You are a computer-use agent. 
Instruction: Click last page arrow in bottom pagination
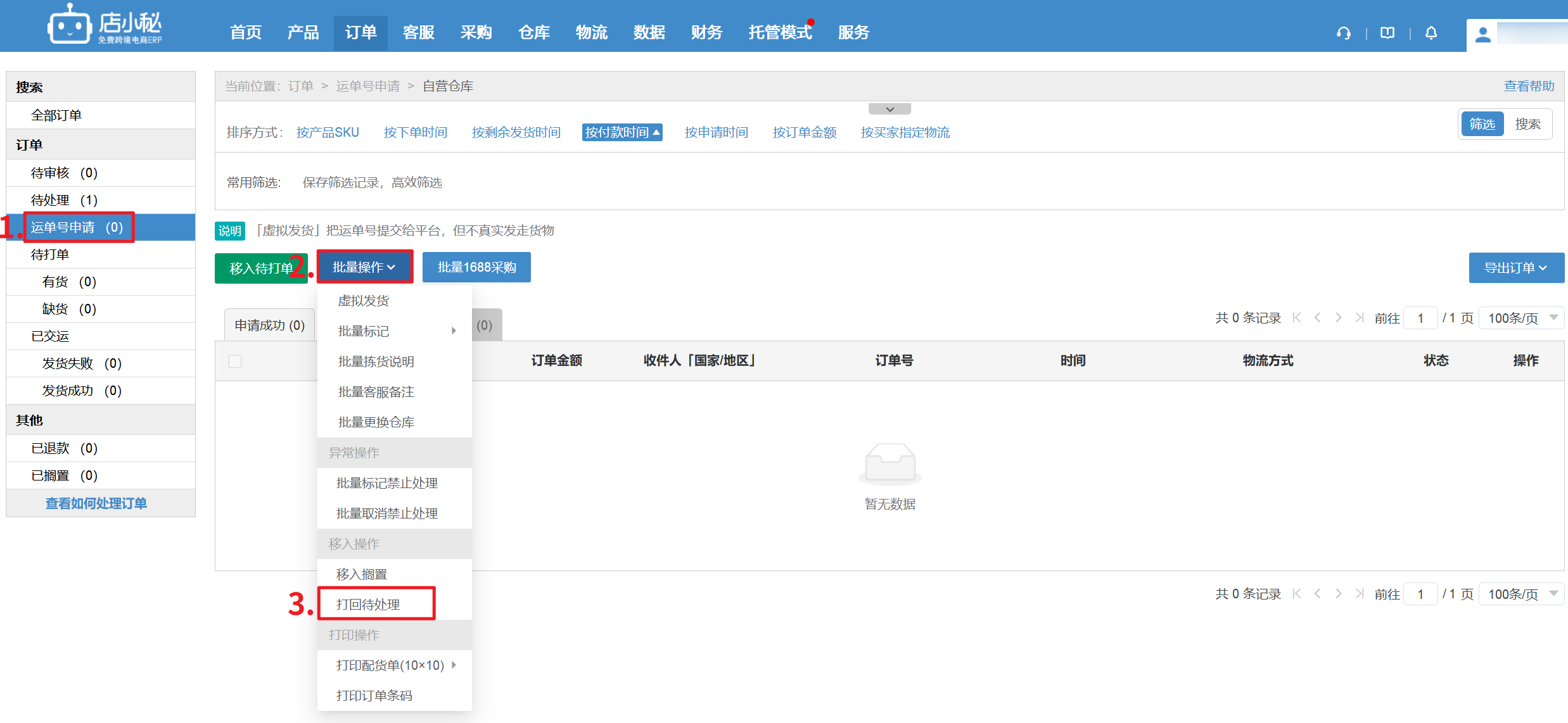tap(1359, 594)
